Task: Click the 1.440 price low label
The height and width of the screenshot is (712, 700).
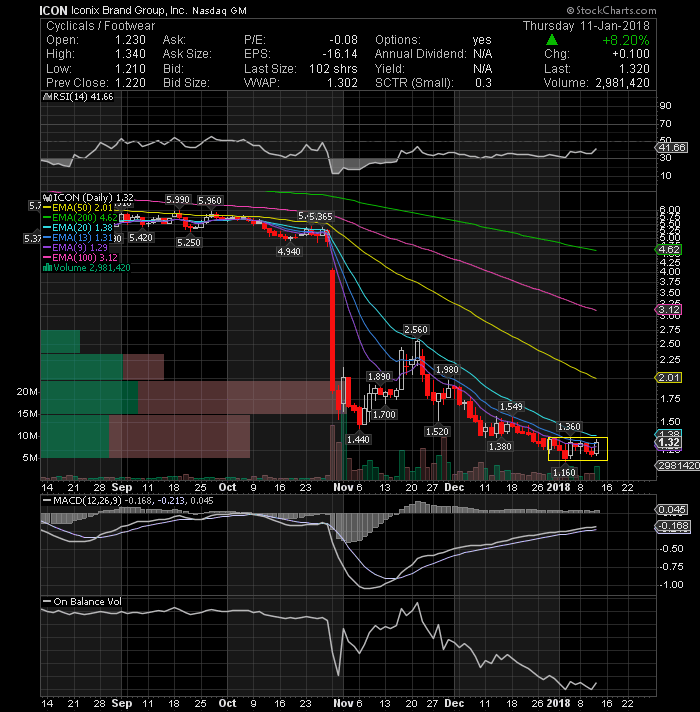Action: pos(358,440)
